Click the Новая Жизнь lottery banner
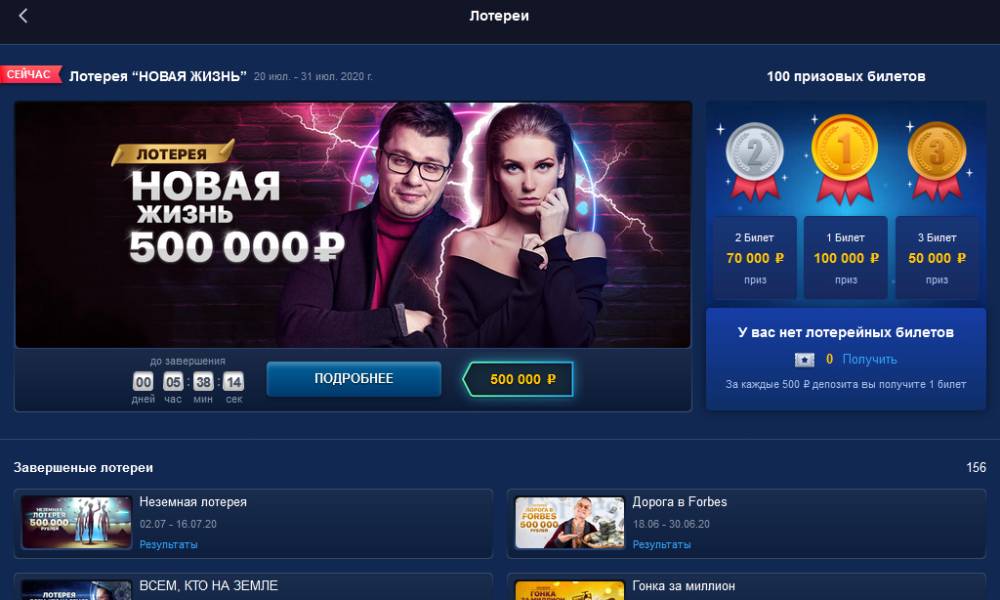 [353, 224]
